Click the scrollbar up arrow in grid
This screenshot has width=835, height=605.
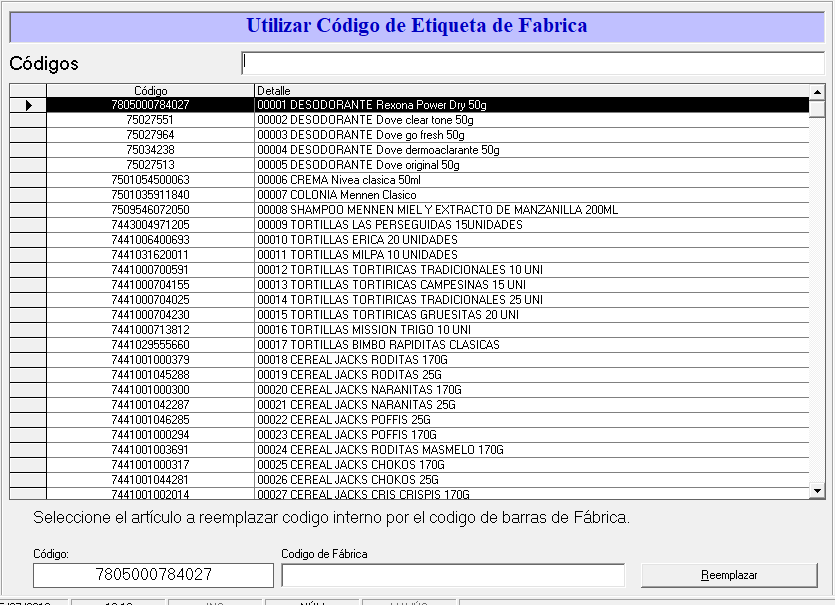817,108
